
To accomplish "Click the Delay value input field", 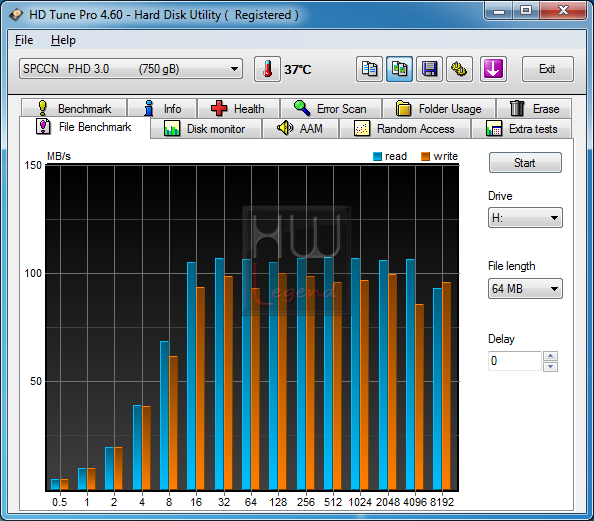I will 515,361.
